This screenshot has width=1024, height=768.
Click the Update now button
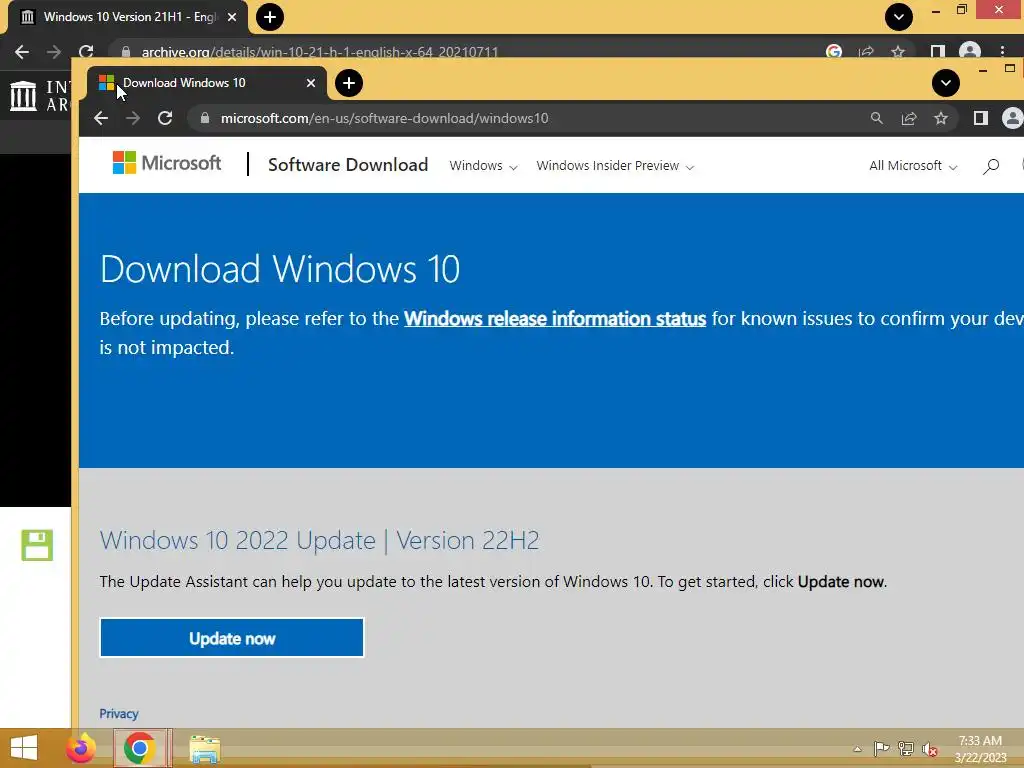click(x=232, y=638)
